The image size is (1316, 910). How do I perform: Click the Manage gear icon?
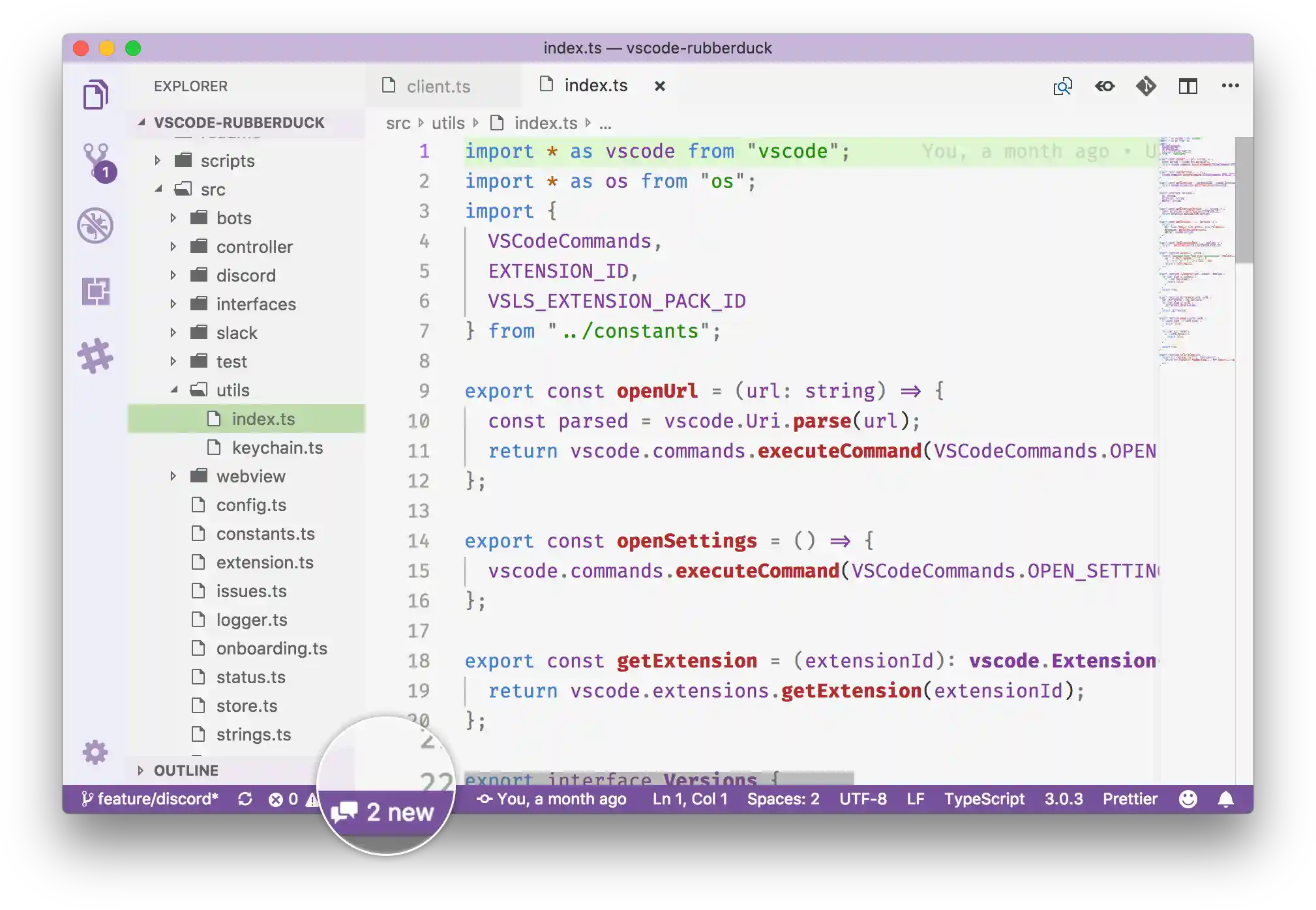(x=95, y=752)
